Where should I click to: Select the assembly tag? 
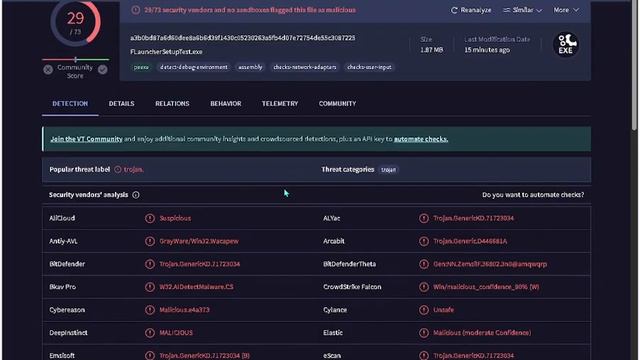click(250, 67)
